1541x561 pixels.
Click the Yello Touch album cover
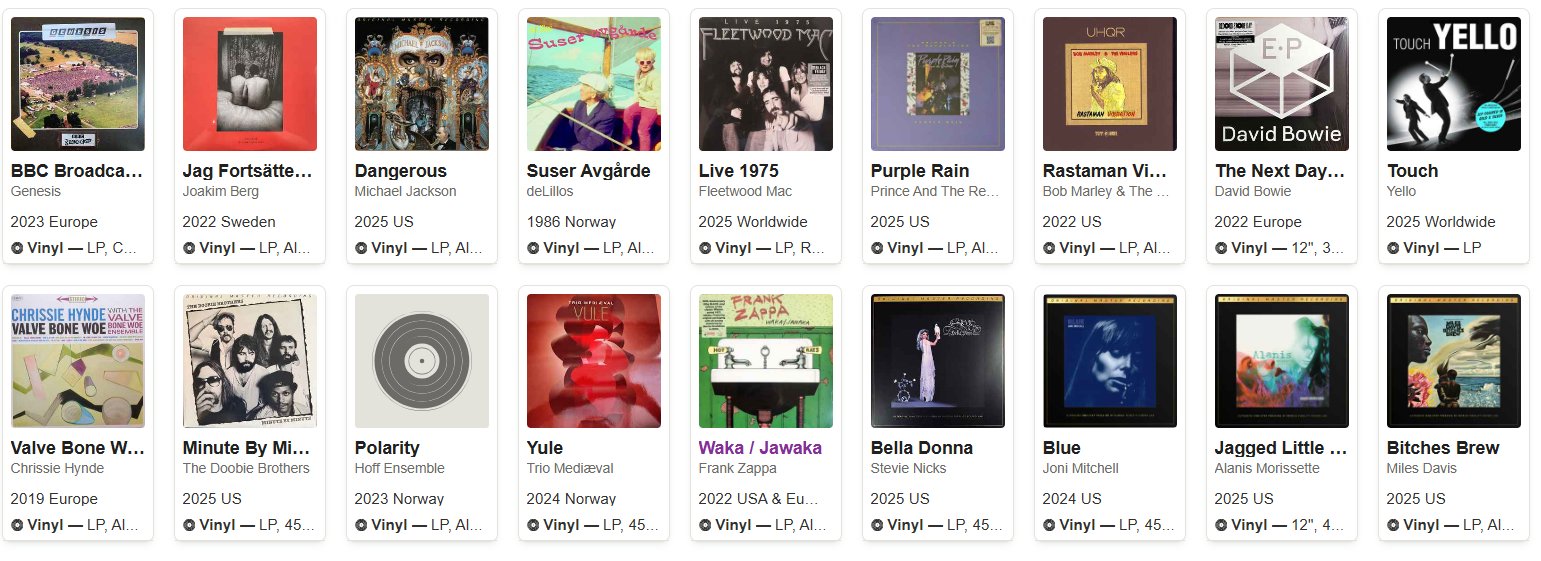(x=1454, y=84)
